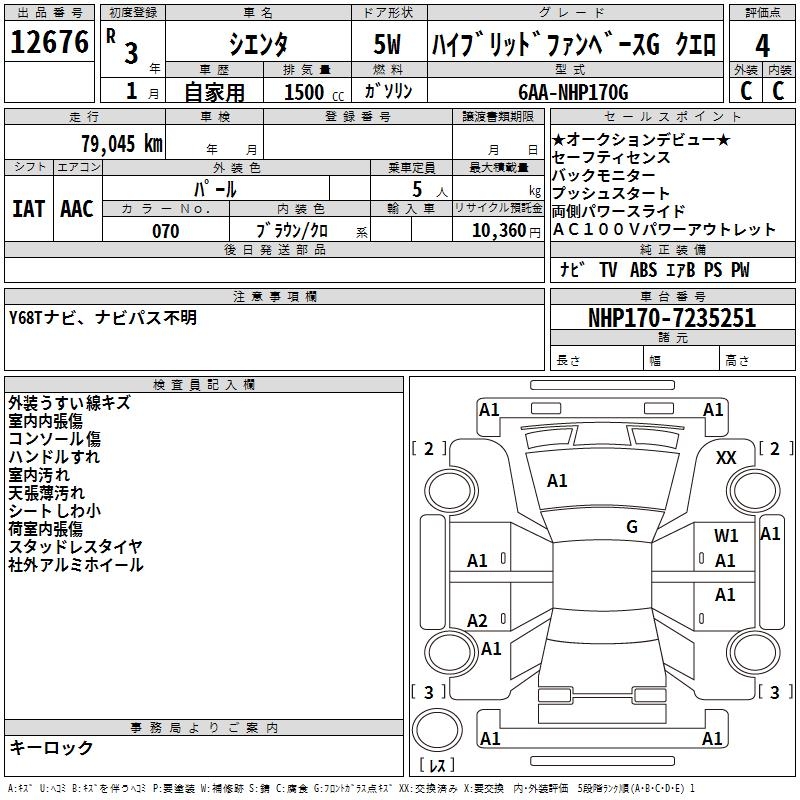Click lot number 12676
The width and height of the screenshot is (800, 800).
pos(49,42)
